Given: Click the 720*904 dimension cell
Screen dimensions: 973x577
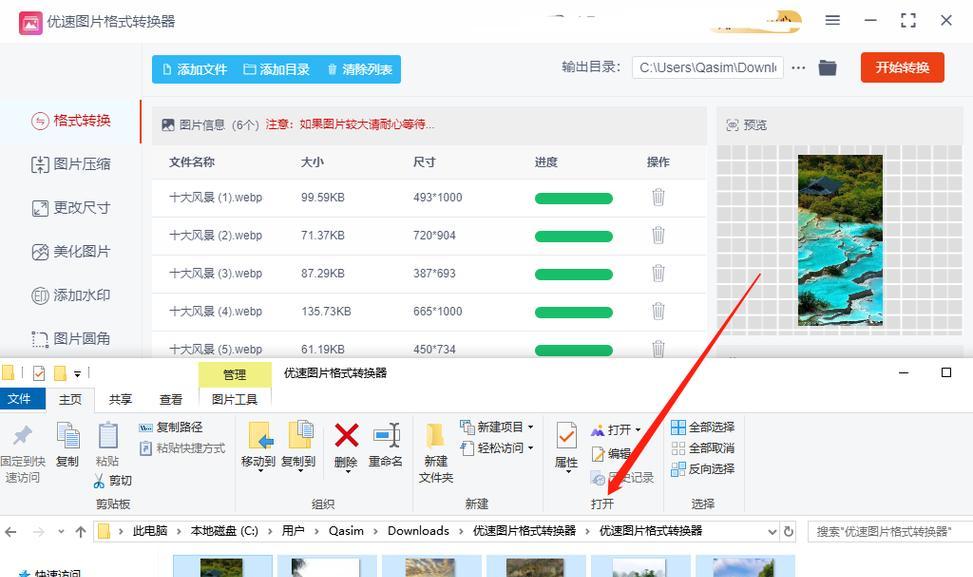Looking at the screenshot, I should [434, 236].
